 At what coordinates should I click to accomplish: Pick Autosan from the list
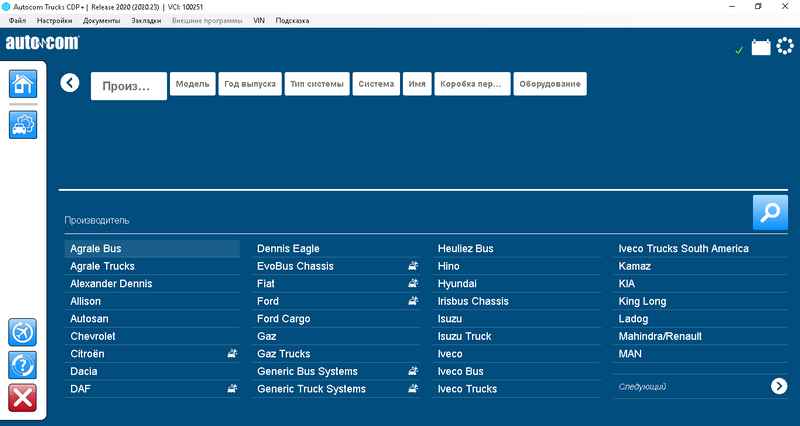tap(152, 319)
